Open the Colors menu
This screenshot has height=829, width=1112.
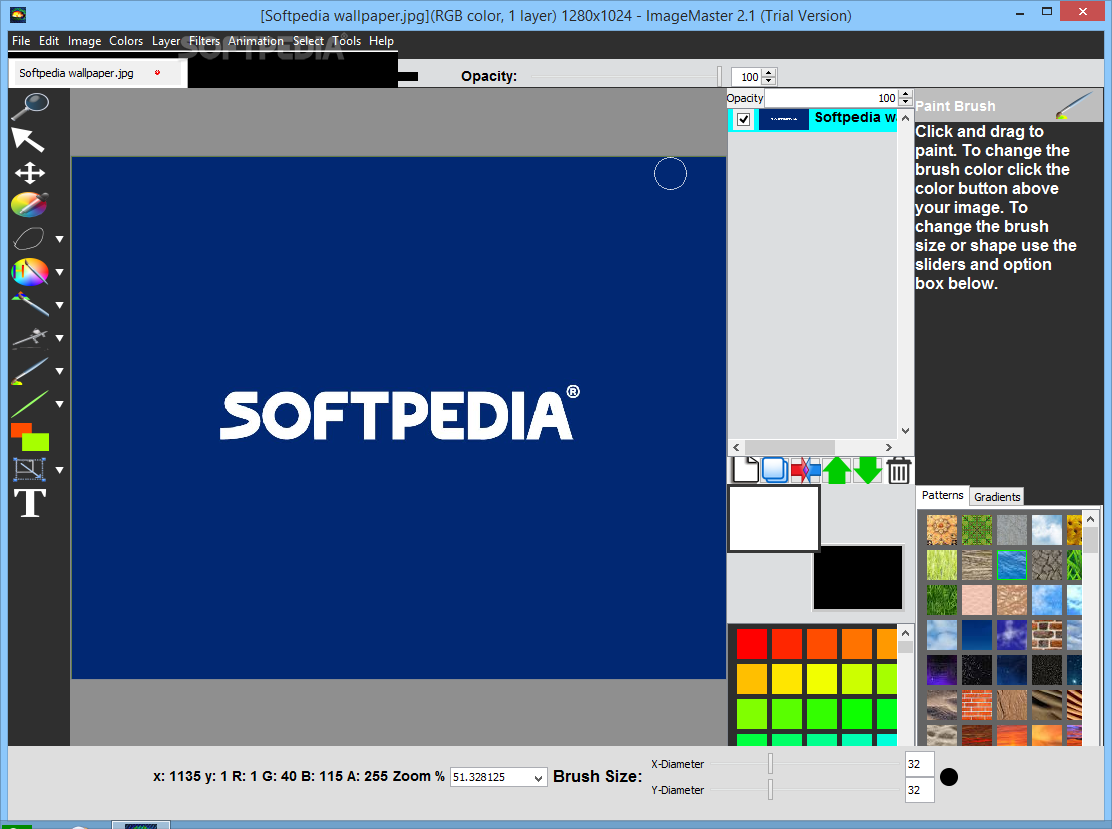[126, 41]
